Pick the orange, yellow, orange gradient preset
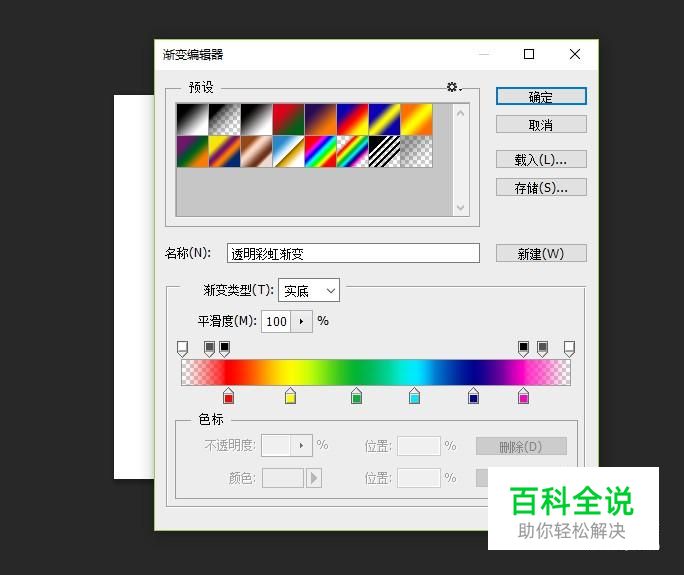This screenshot has height=575, width=684. coord(417,120)
